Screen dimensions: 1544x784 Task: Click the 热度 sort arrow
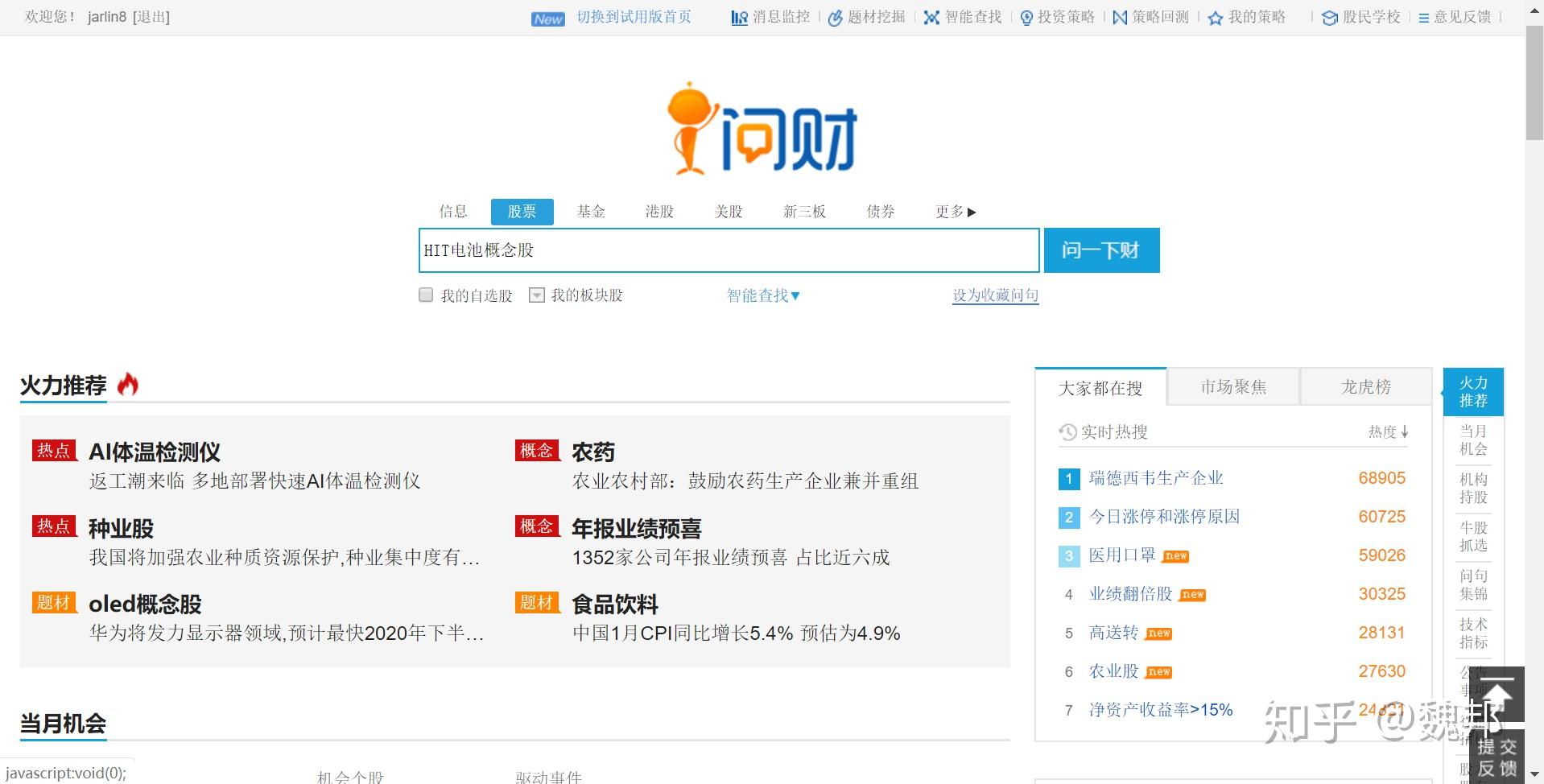(1405, 432)
